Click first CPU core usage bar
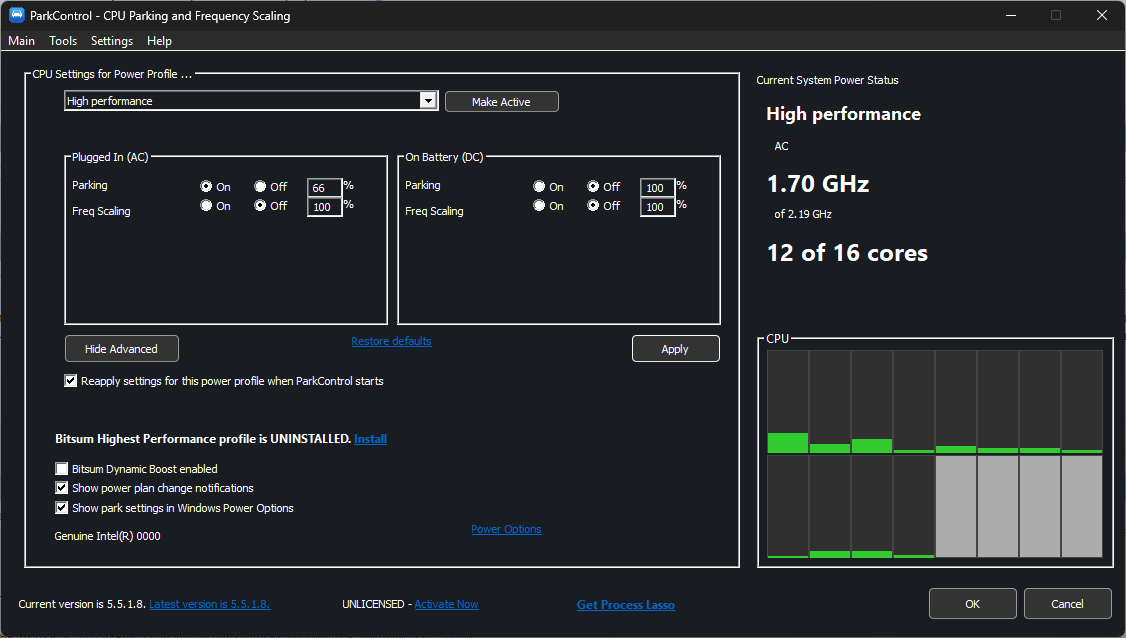 click(788, 402)
